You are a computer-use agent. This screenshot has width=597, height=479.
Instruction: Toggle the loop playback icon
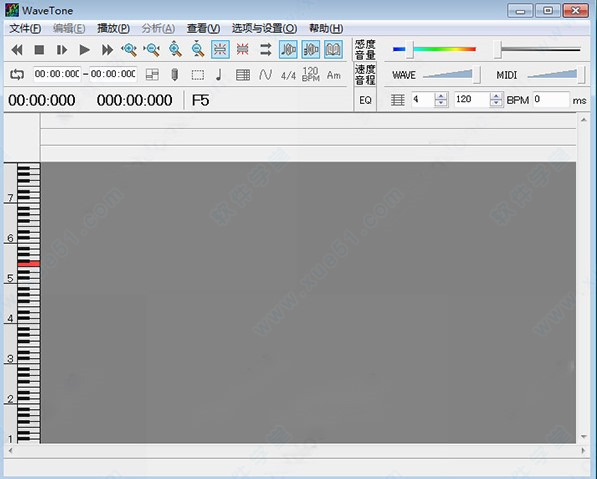tap(17, 74)
